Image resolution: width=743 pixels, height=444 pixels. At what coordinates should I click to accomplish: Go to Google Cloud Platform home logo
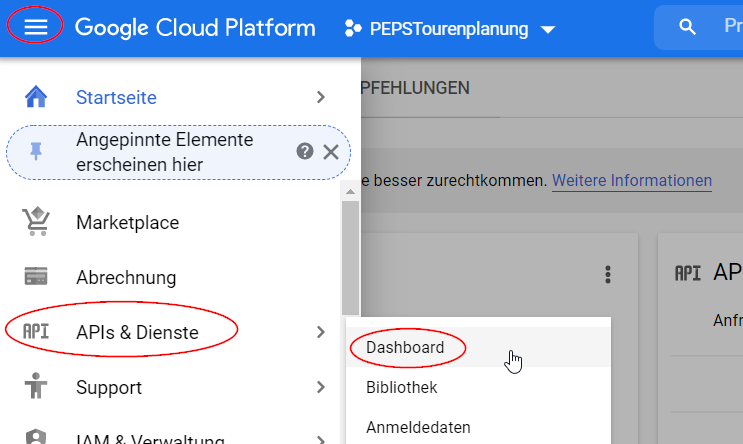(195, 28)
